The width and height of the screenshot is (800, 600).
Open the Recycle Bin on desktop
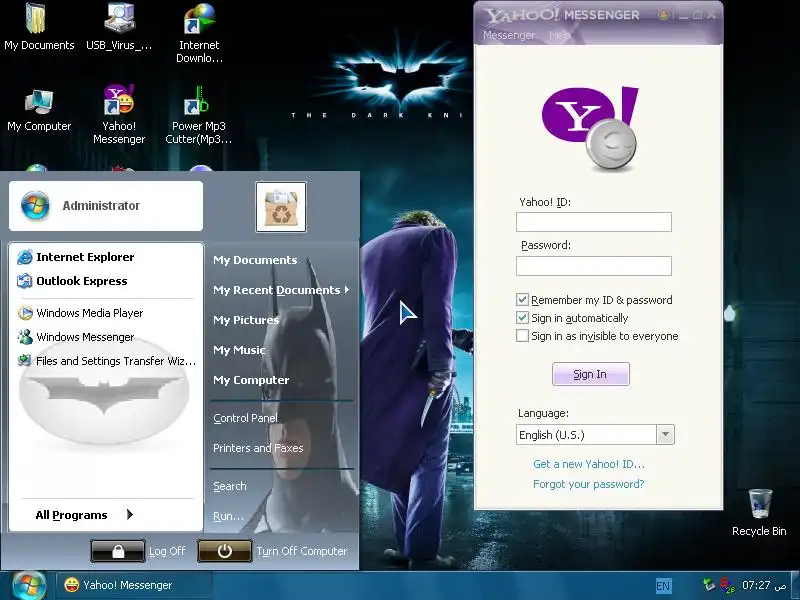click(759, 512)
